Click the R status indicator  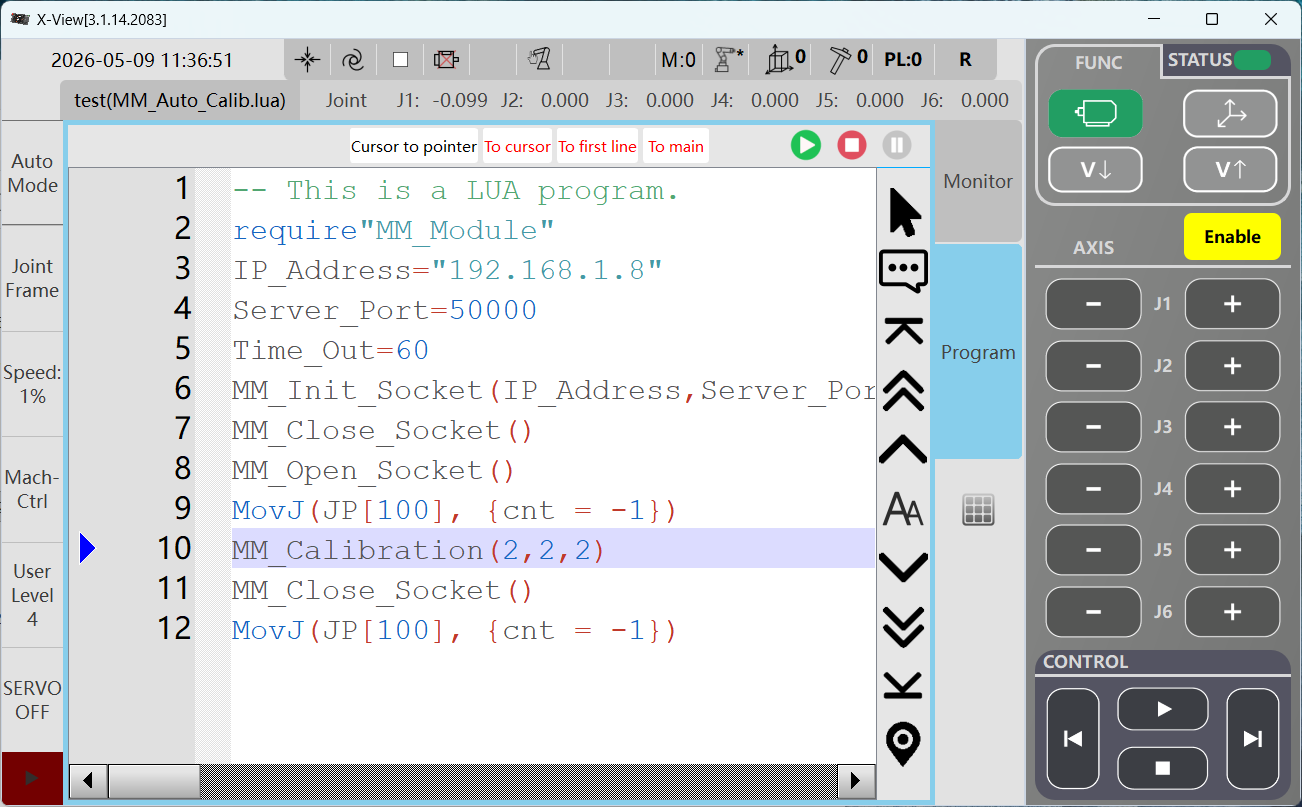[965, 60]
